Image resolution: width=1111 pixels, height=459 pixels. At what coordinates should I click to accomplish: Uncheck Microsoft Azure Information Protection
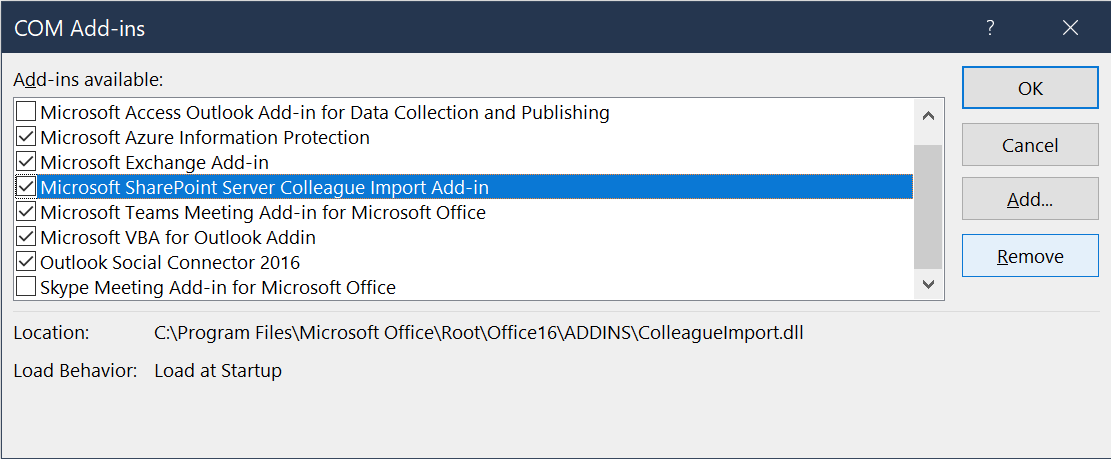pos(27,137)
